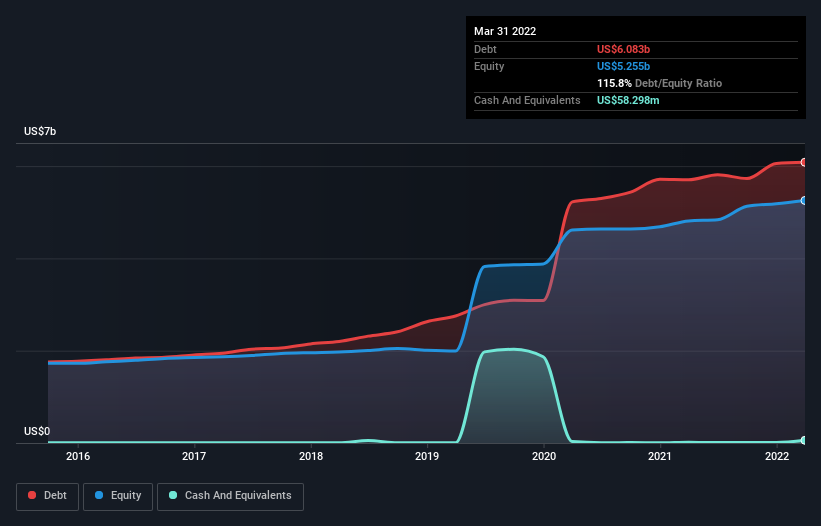
Task: Click the US$7b axis label
Action: pyautogui.click(x=40, y=131)
